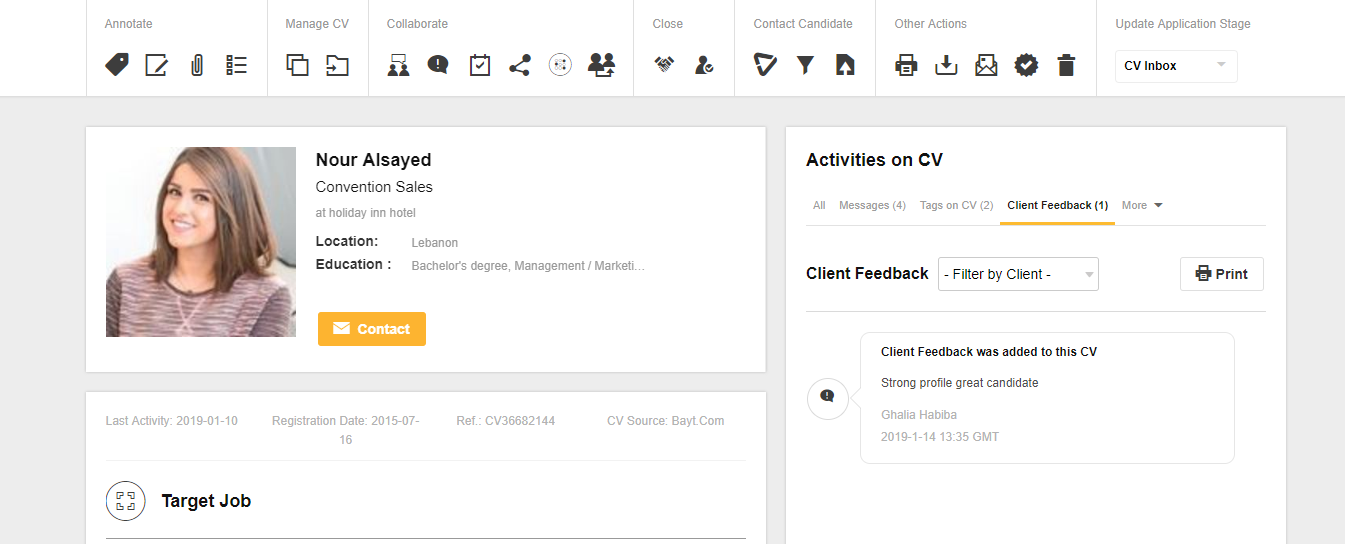The height and width of the screenshot is (544, 1345).
Task: Click the handshake icon under Close
Action: 664,65
